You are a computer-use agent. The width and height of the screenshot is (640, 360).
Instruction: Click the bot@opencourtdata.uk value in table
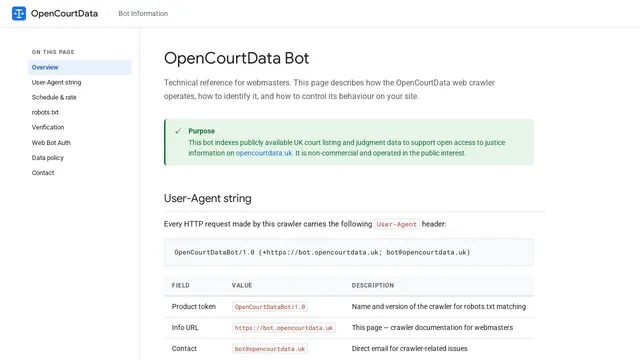pyautogui.click(x=270, y=349)
